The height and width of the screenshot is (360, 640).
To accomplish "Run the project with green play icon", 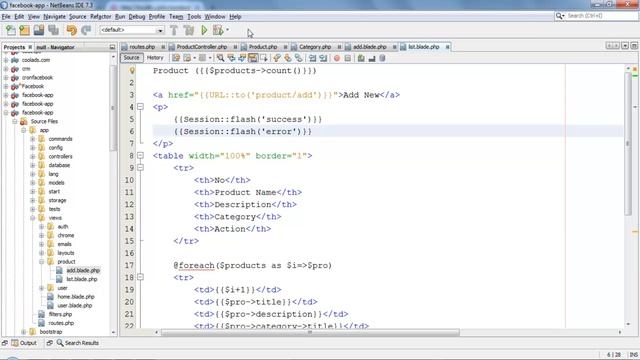I will 204,30.
